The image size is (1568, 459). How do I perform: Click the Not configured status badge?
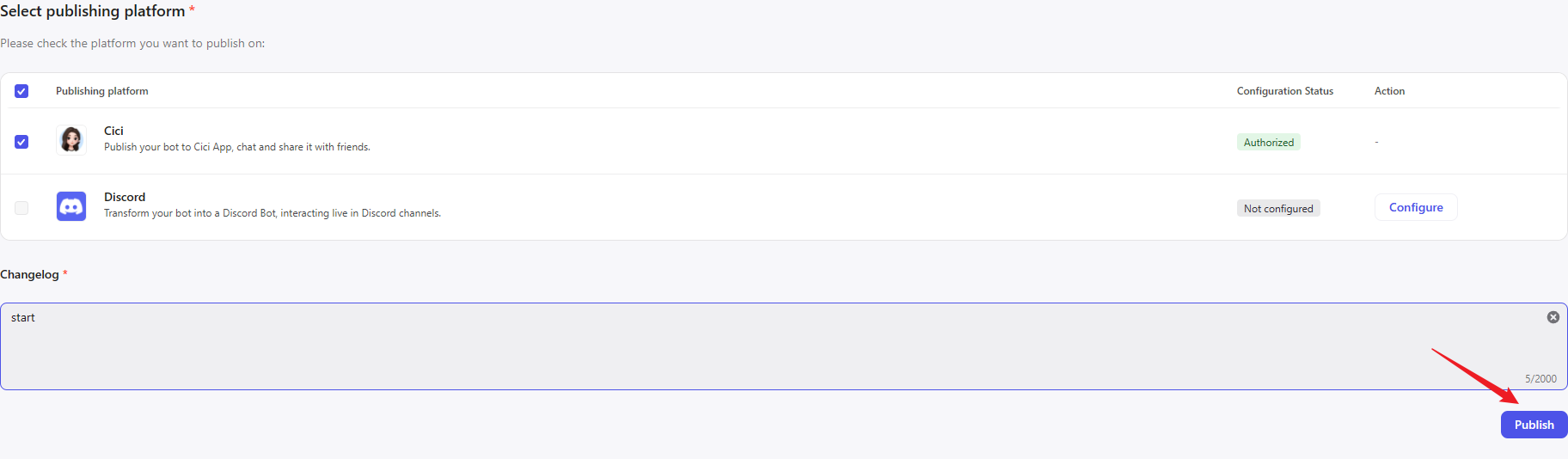point(1278,209)
